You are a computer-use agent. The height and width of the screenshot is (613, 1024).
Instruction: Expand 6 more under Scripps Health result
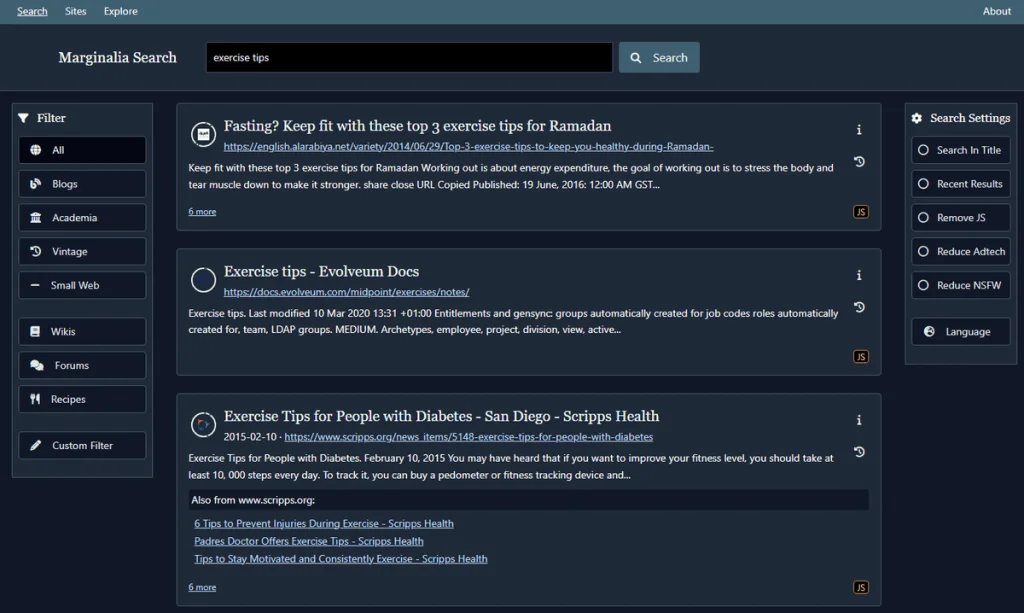click(202, 588)
